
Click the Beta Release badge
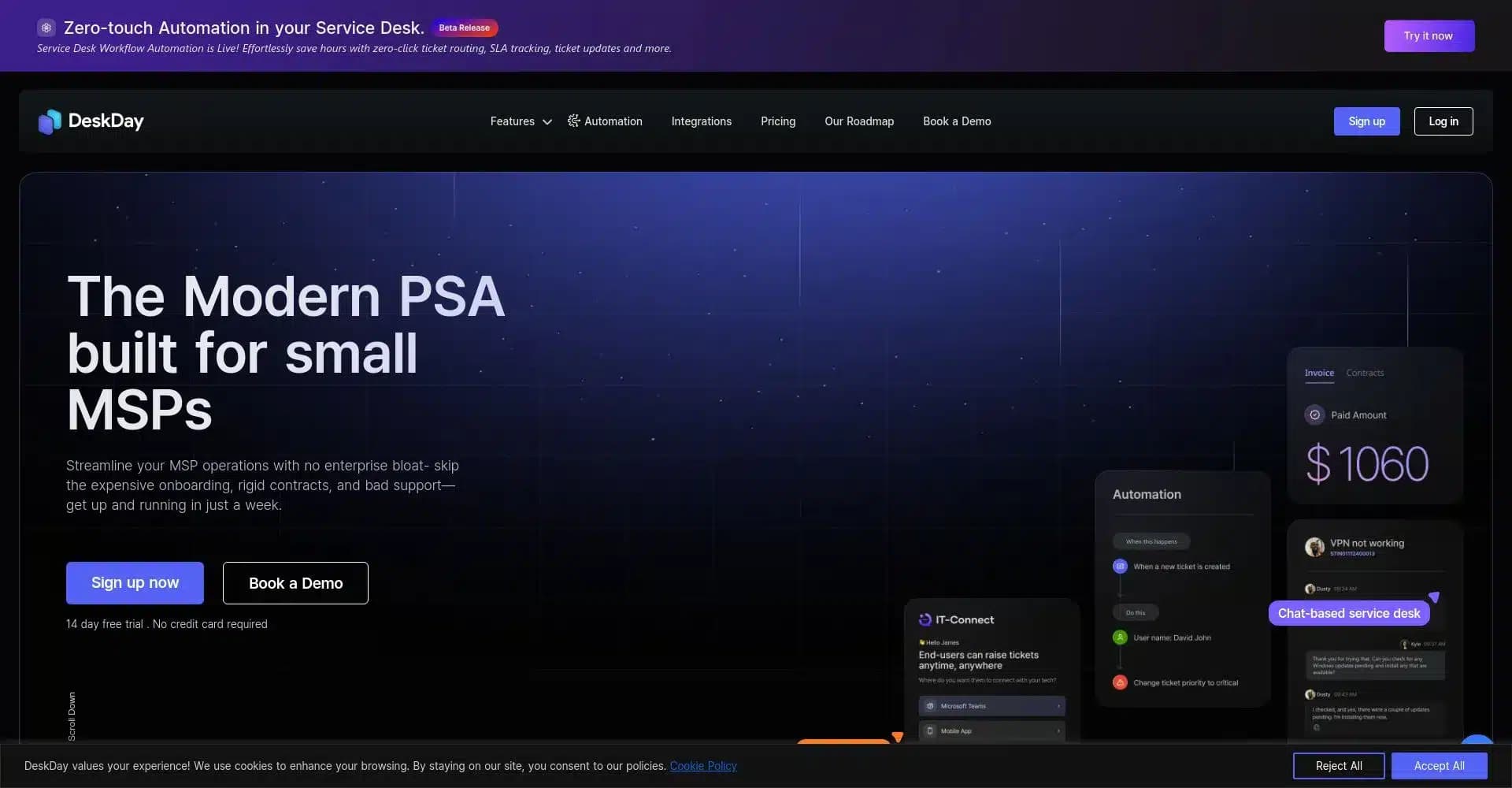pyautogui.click(x=464, y=28)
